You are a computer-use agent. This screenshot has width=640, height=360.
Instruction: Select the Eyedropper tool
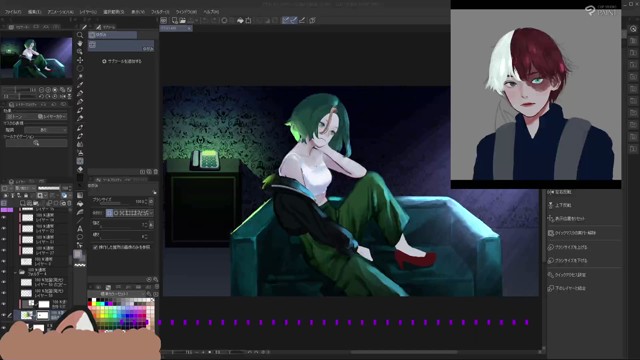pos(80,85)
